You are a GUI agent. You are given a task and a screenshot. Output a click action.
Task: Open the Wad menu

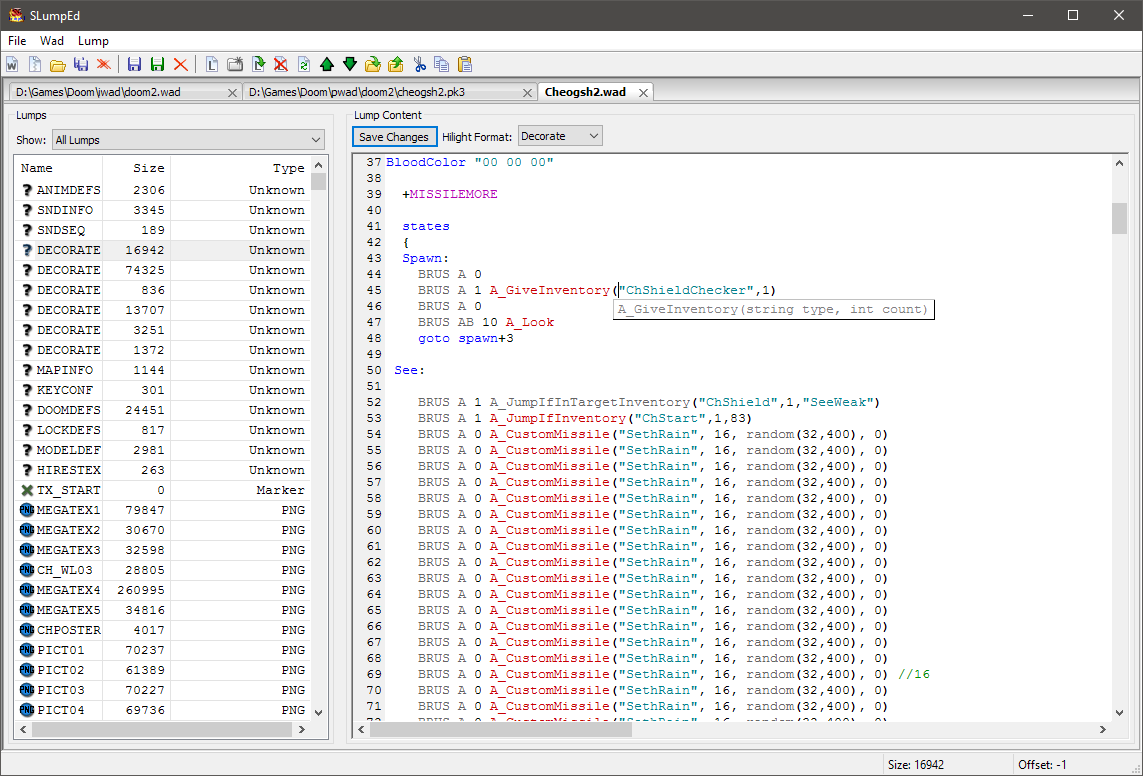[52, 41]
